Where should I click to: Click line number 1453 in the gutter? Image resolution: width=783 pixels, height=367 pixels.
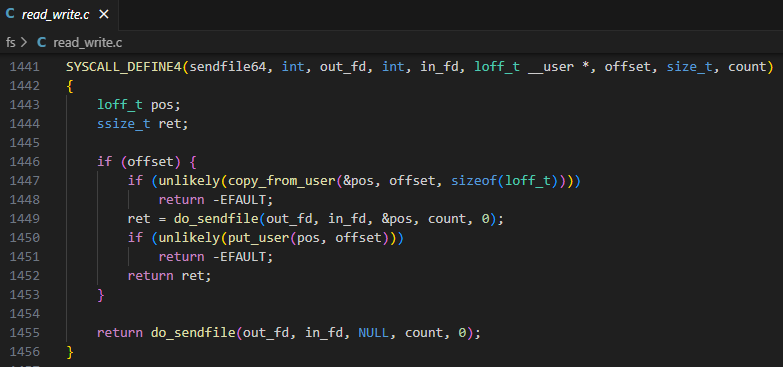[x=24, y=295]
